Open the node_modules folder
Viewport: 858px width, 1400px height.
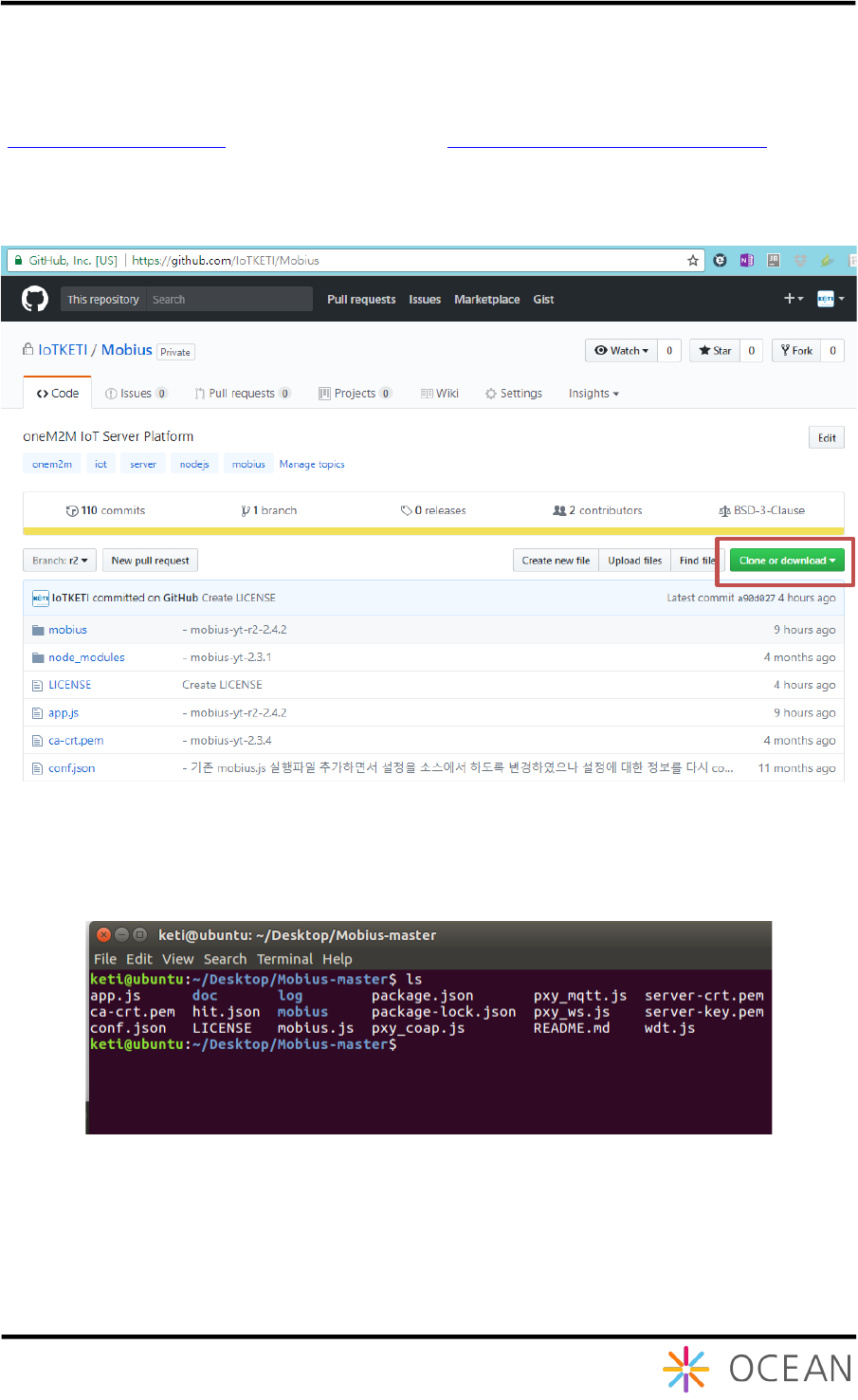(86, 657)
